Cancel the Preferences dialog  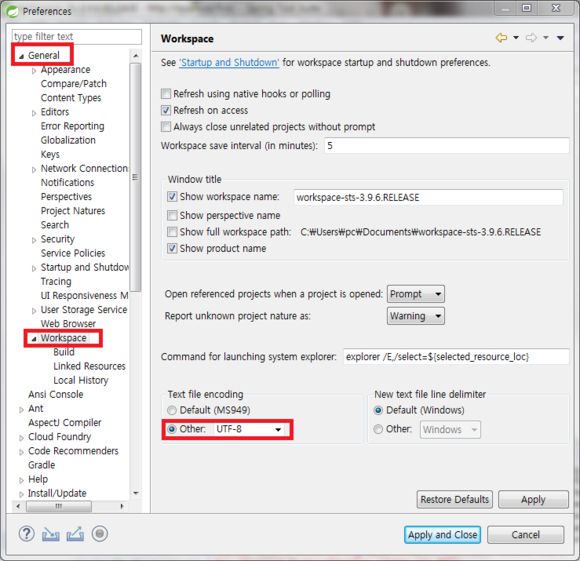[526, 534]
